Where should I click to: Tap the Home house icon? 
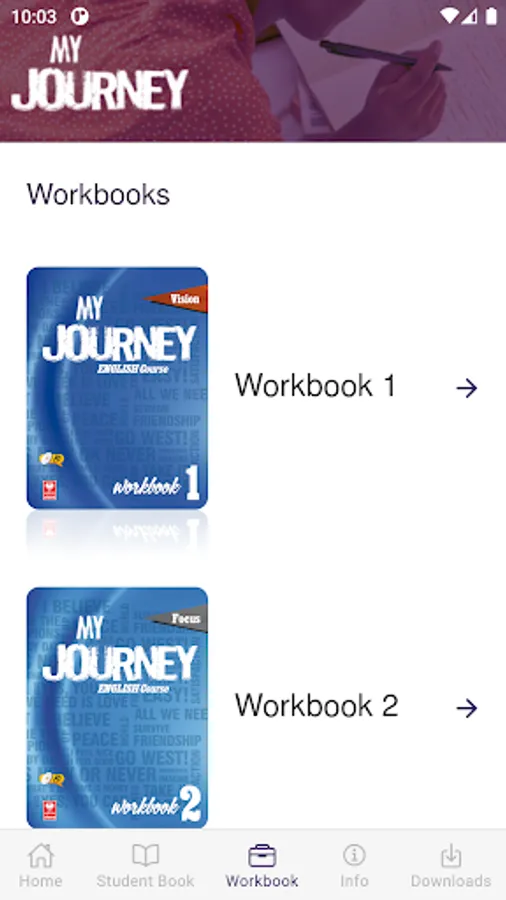click(x=41, y=855)
